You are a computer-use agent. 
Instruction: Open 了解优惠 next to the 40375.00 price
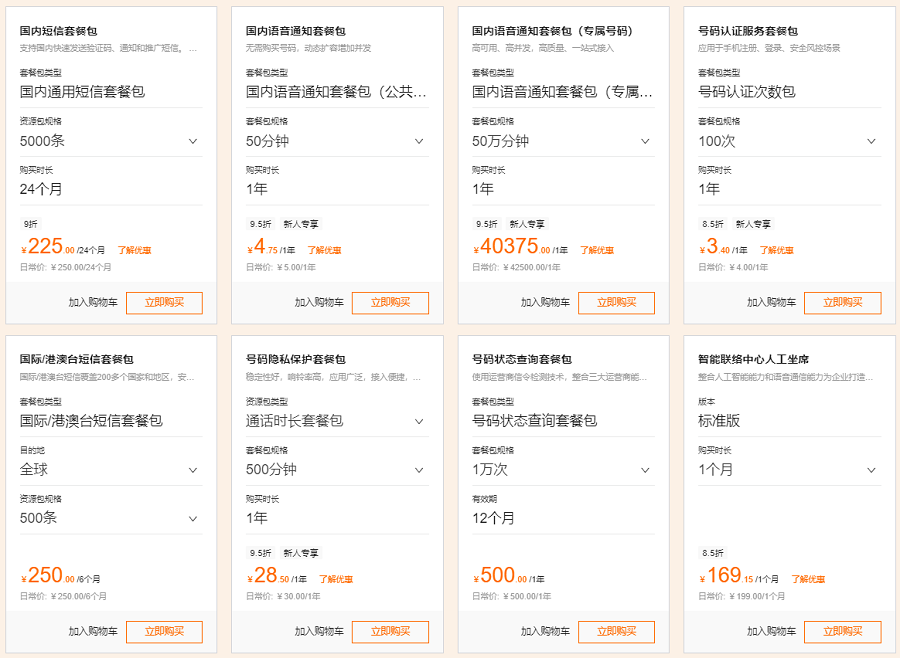click(x=597, y=250)
